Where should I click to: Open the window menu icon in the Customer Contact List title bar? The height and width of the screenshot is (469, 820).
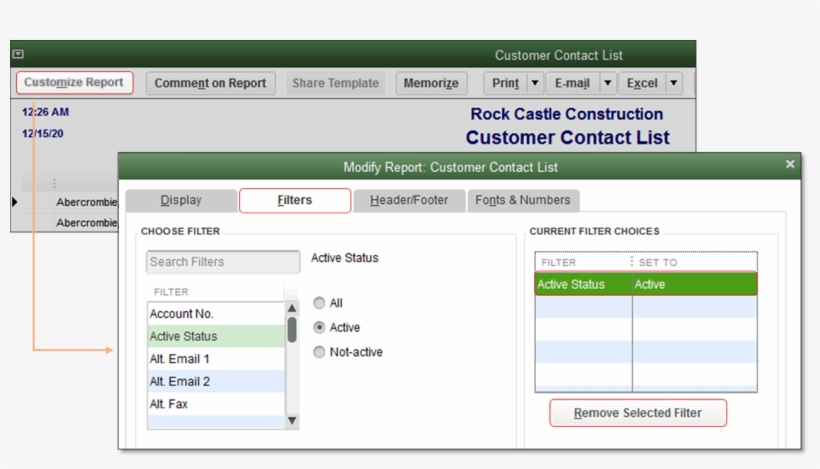(x=18, y=54)
